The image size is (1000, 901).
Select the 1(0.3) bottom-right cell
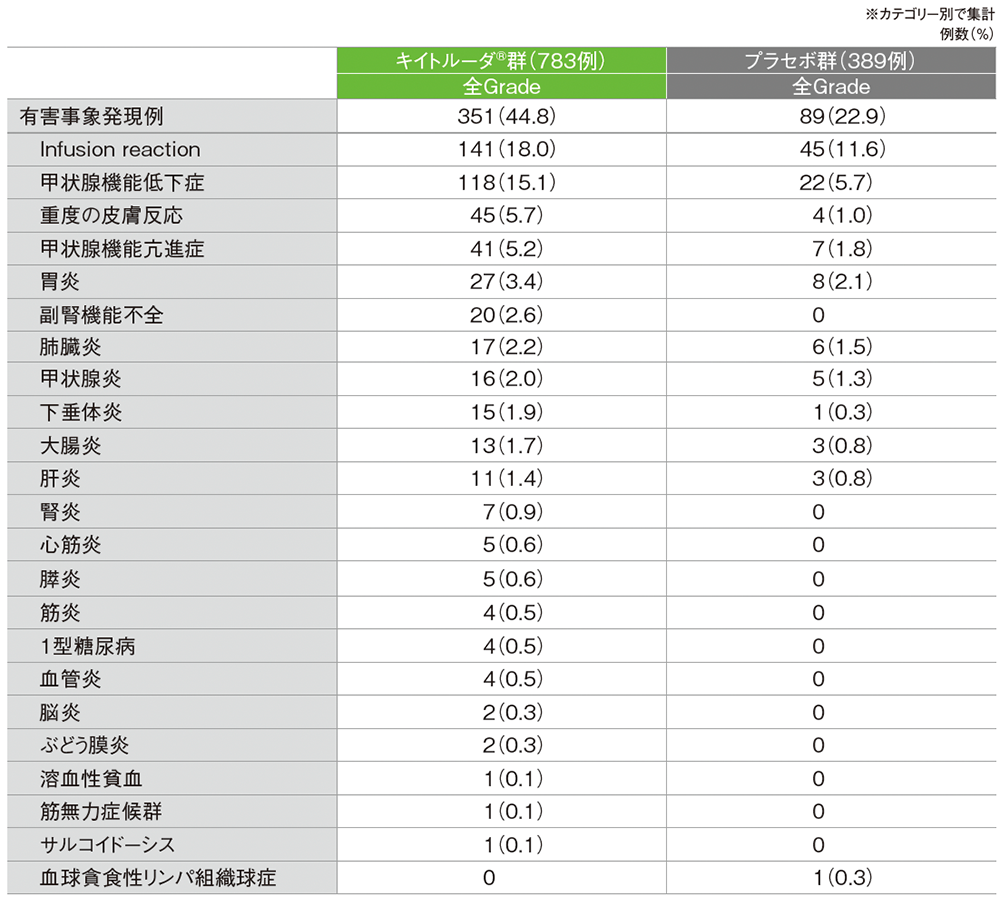(x=830, y=875)
